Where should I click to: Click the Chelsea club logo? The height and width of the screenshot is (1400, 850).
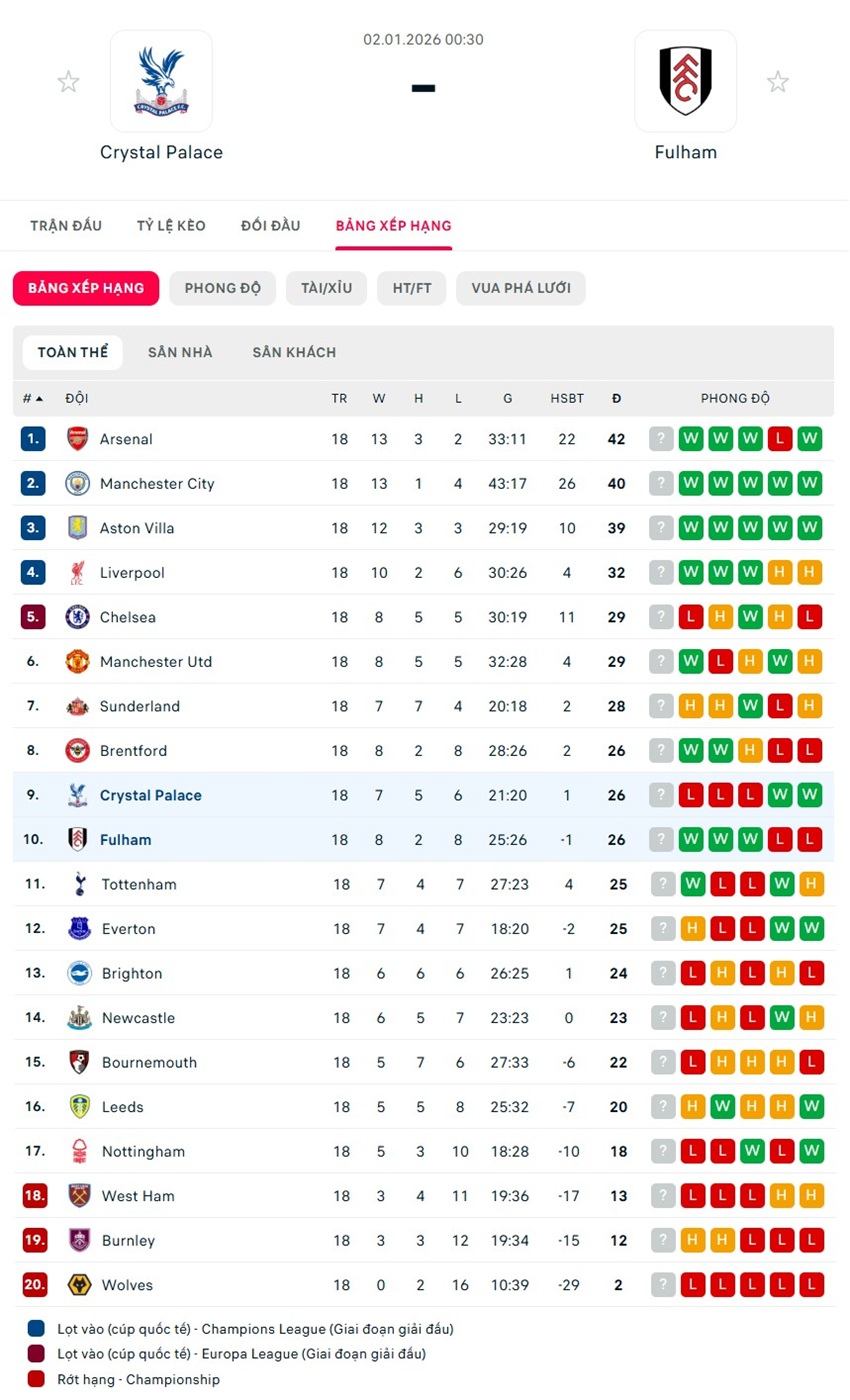(78, 617)
